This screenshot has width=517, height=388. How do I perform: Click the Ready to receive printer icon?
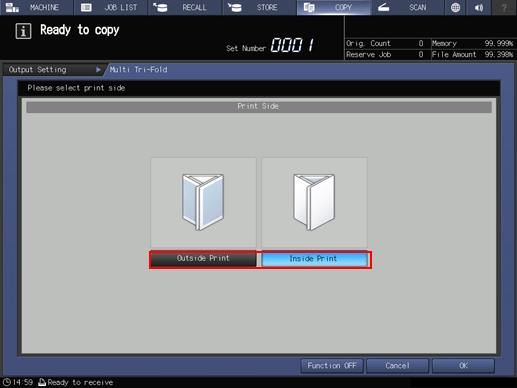pos(42,382)
